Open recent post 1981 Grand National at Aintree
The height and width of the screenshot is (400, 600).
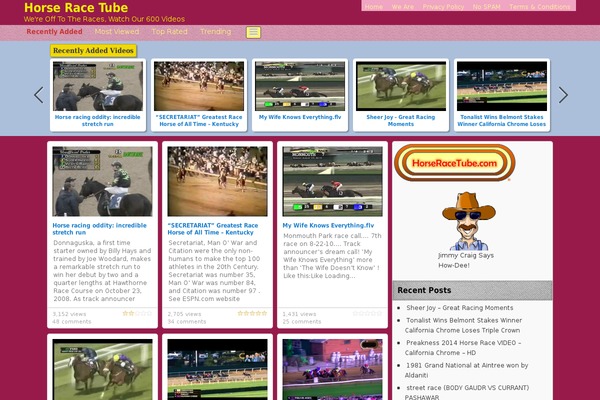pos(466,370)
